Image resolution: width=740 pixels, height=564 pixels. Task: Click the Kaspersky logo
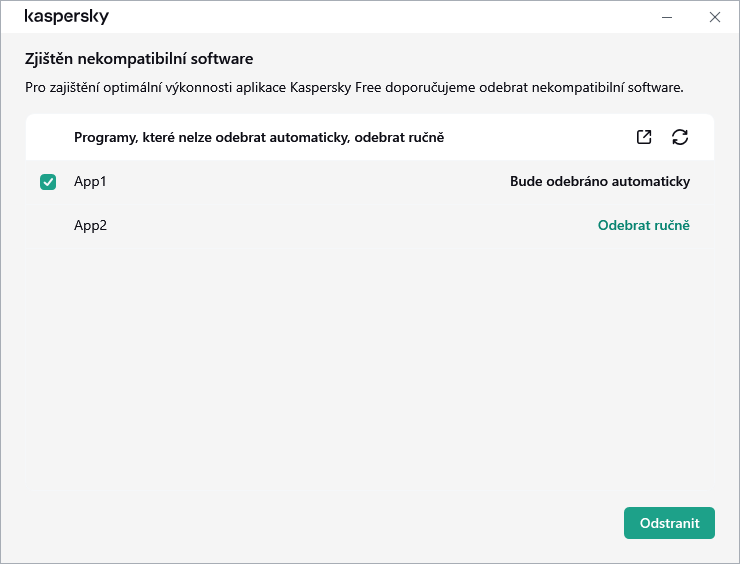tap(66, 17)
